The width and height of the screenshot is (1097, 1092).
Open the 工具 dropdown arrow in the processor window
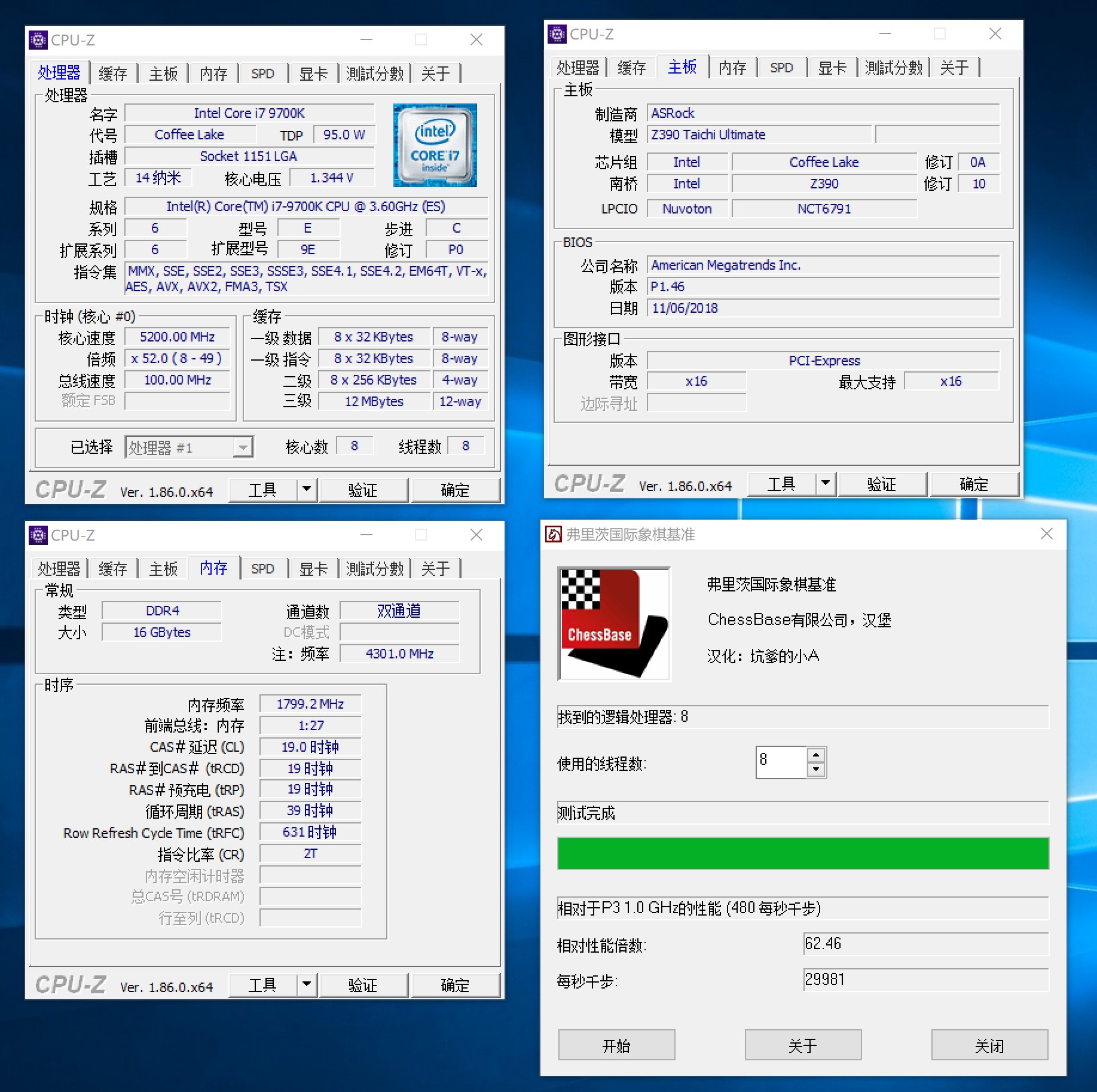(x=307, y=490)
